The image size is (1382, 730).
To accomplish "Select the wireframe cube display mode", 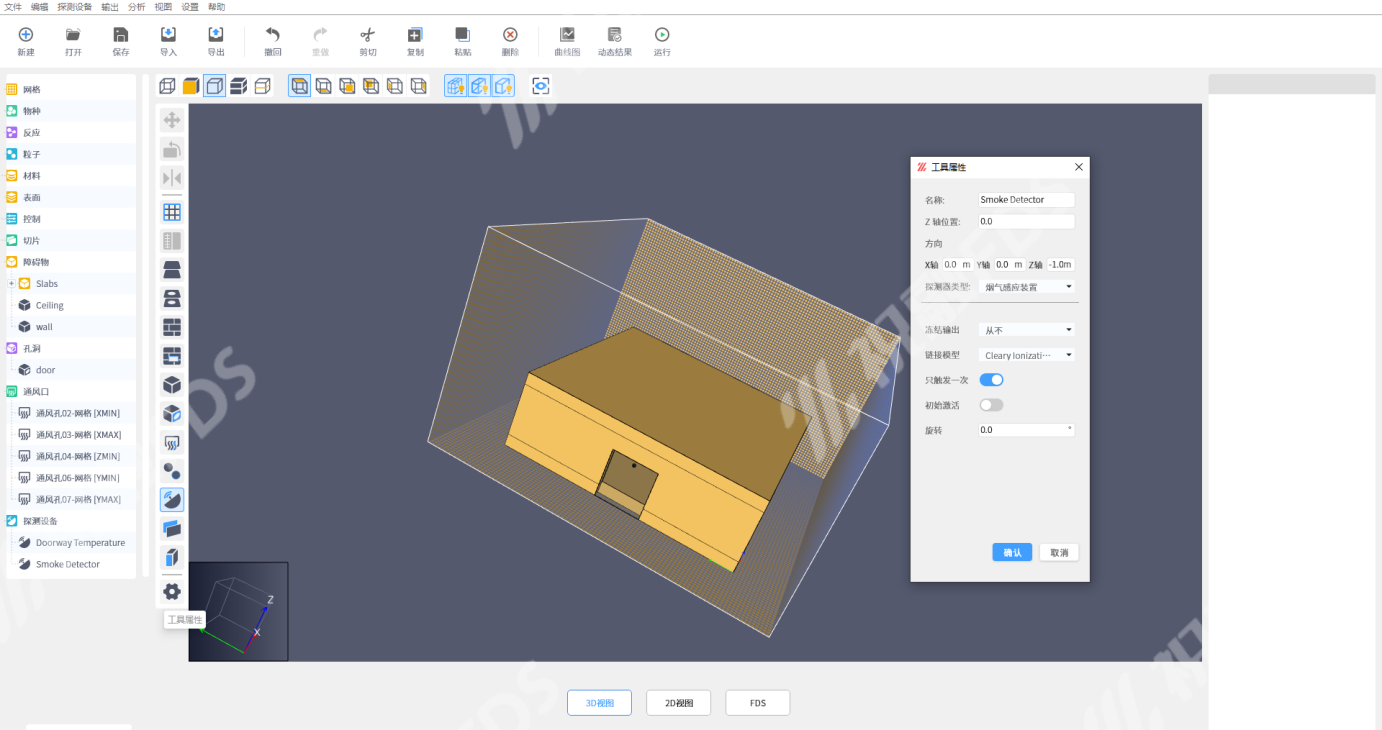I will pyautogui.click(x=167, y=86).
